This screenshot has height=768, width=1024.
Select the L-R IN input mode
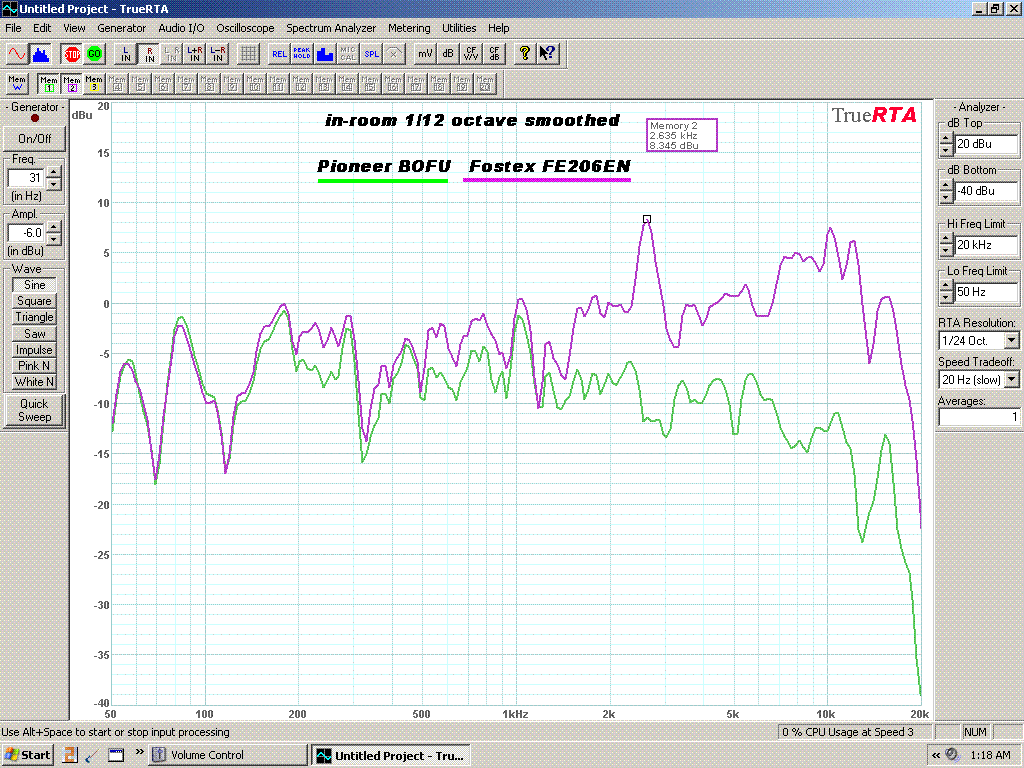[217, 54]
